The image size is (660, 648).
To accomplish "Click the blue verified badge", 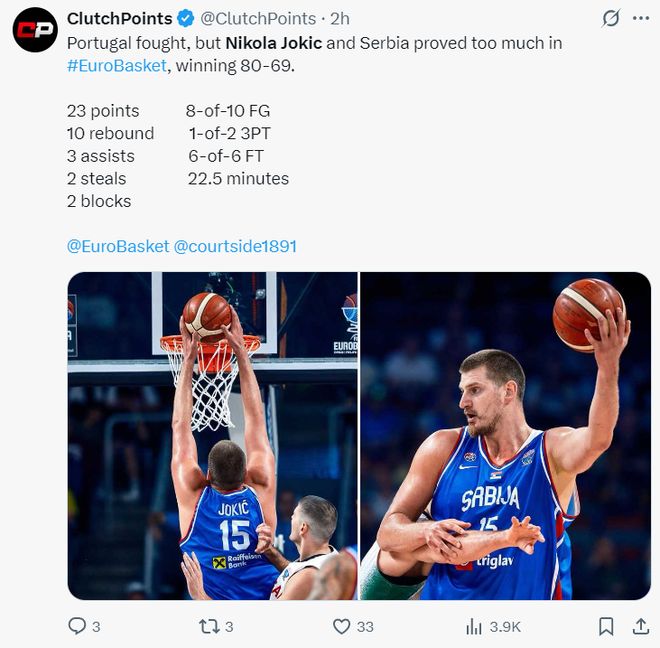I will 186,19.
